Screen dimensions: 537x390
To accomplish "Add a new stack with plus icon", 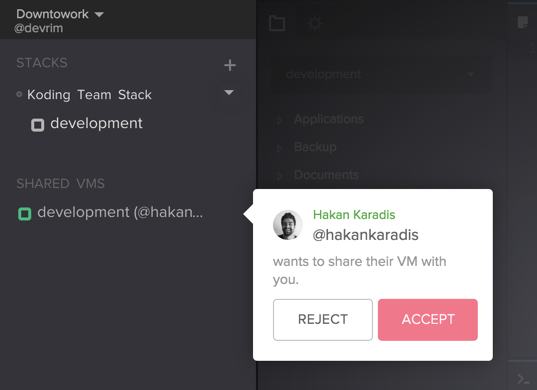I will tap(230, 65).
